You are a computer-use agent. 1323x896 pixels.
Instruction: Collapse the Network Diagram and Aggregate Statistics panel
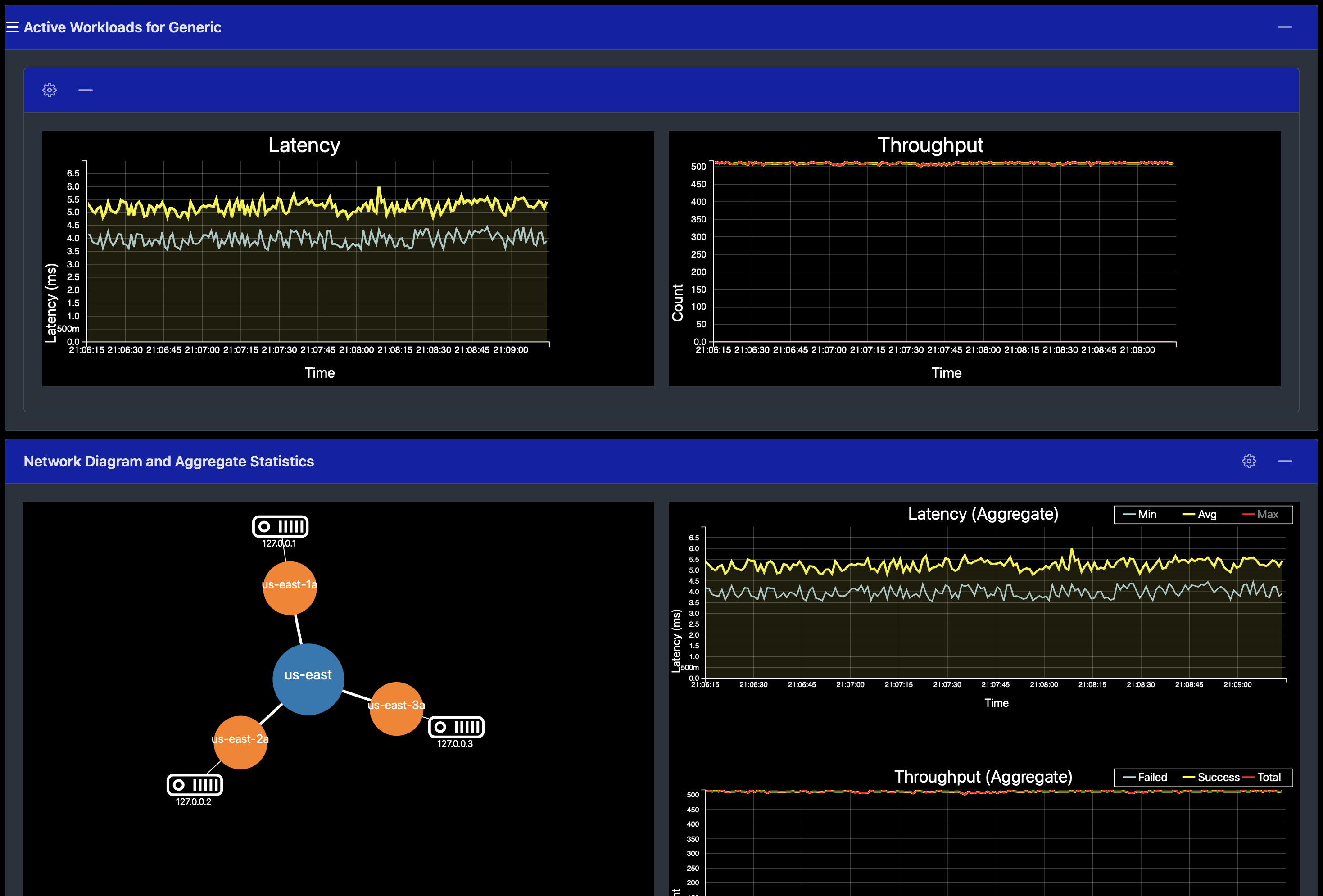tap(1286, 461)
